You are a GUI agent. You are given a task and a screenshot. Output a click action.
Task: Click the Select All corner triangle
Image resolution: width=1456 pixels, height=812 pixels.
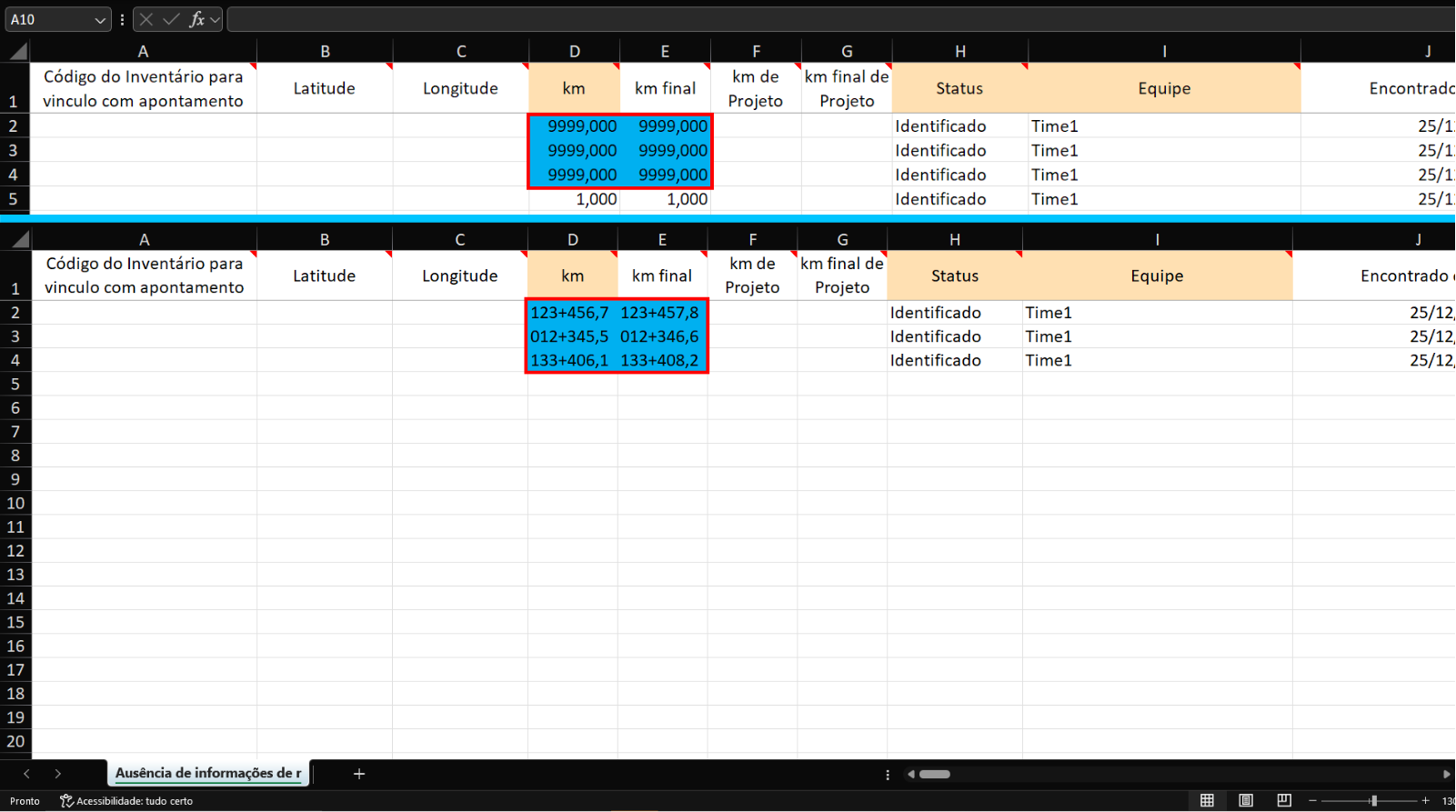tap(18, 52)
